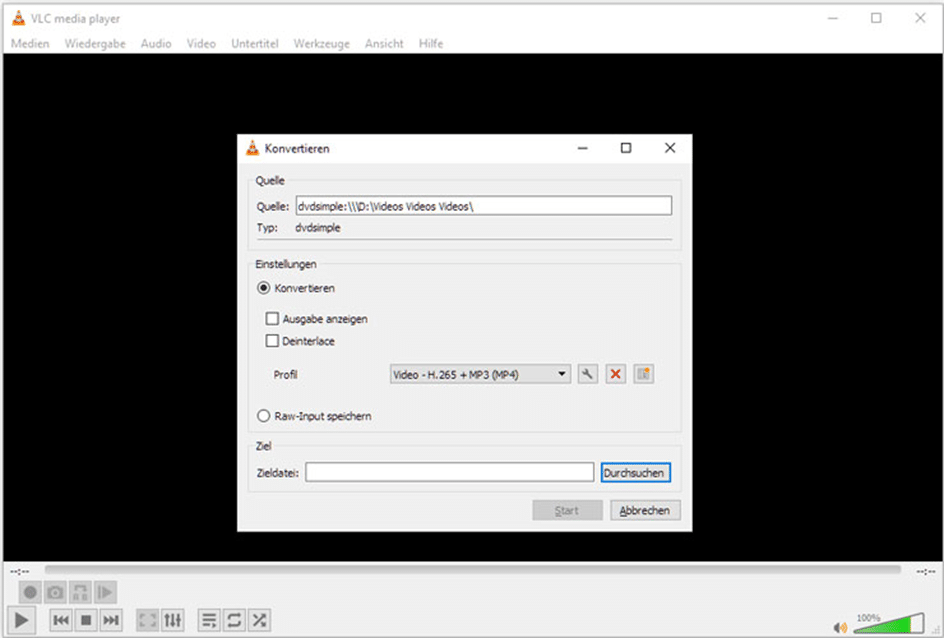
Task: Click the "VLC media player" window title
Action: (76, 19)
